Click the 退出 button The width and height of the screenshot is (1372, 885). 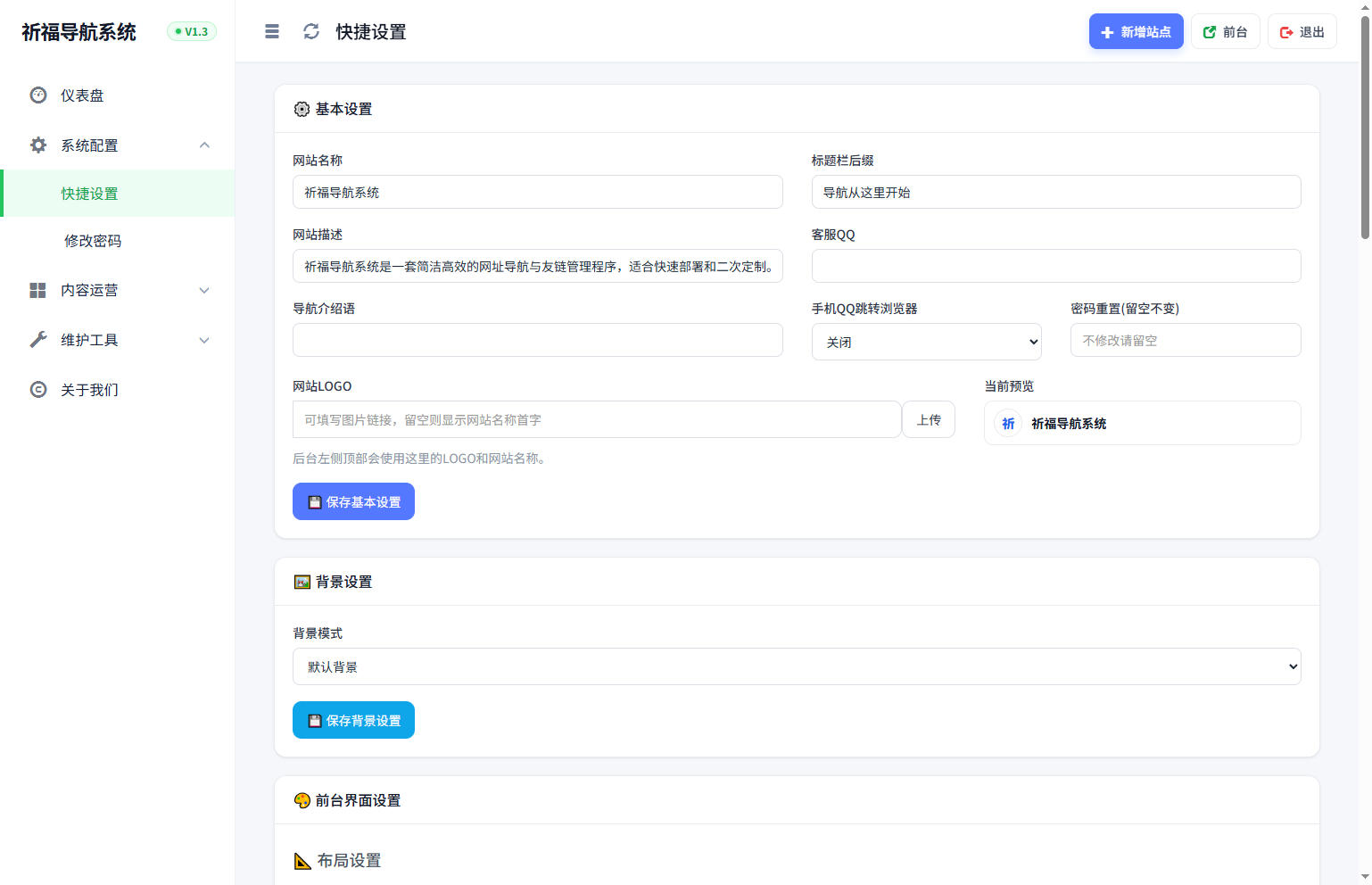pos(1302,31)
